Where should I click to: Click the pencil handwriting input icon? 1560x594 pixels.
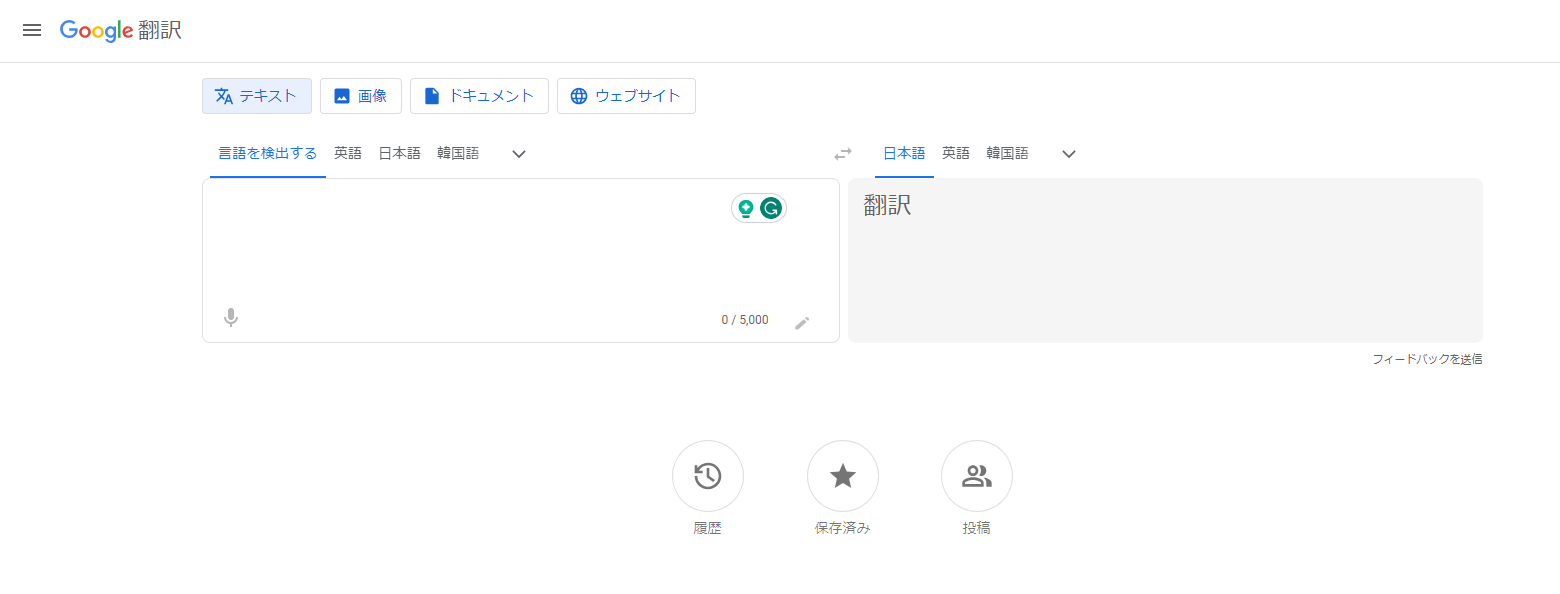click(x=802, y=322)
